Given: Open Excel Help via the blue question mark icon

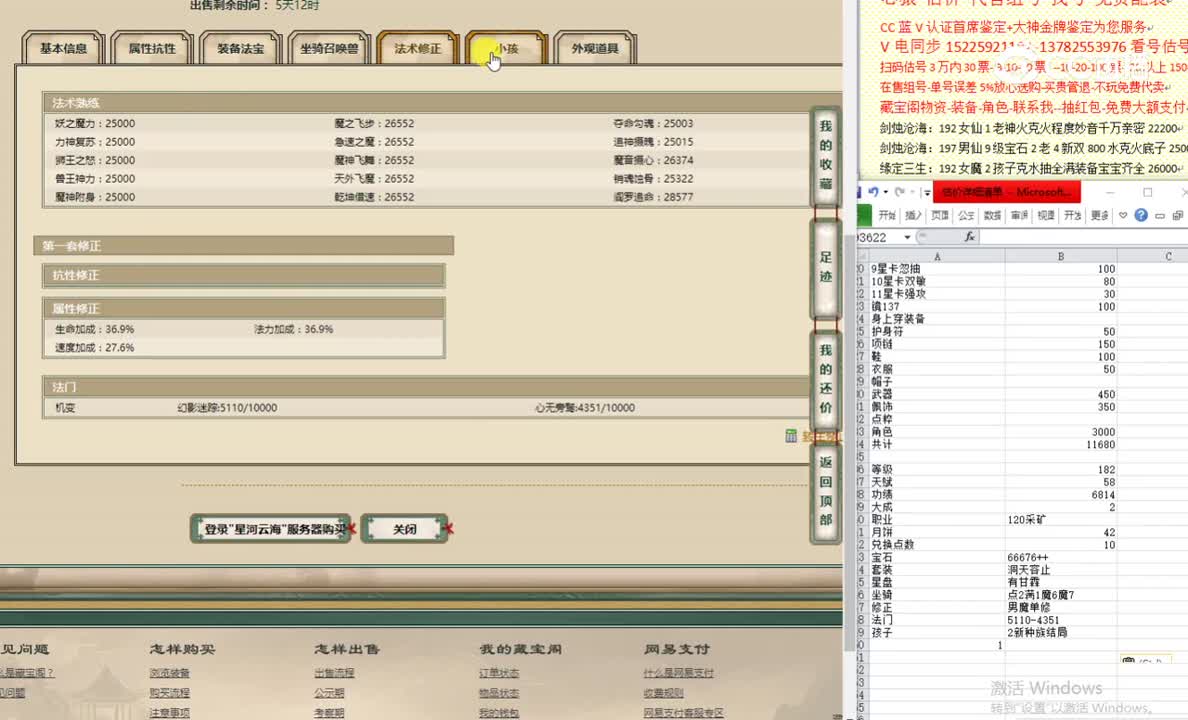Looking at the screenshot, I should [x=1141, y=216].
